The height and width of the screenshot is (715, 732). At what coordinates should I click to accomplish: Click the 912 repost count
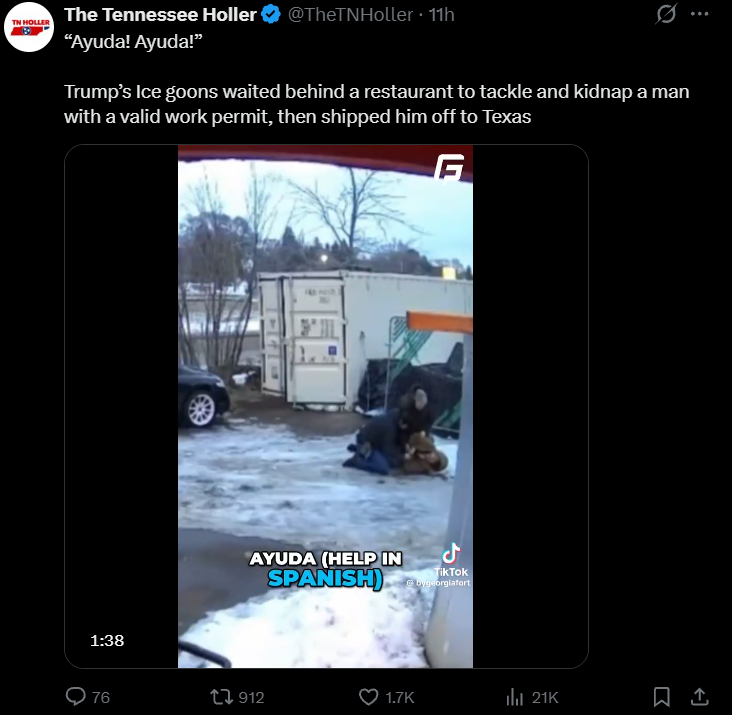pyautogui.click(x=251, y=697)
